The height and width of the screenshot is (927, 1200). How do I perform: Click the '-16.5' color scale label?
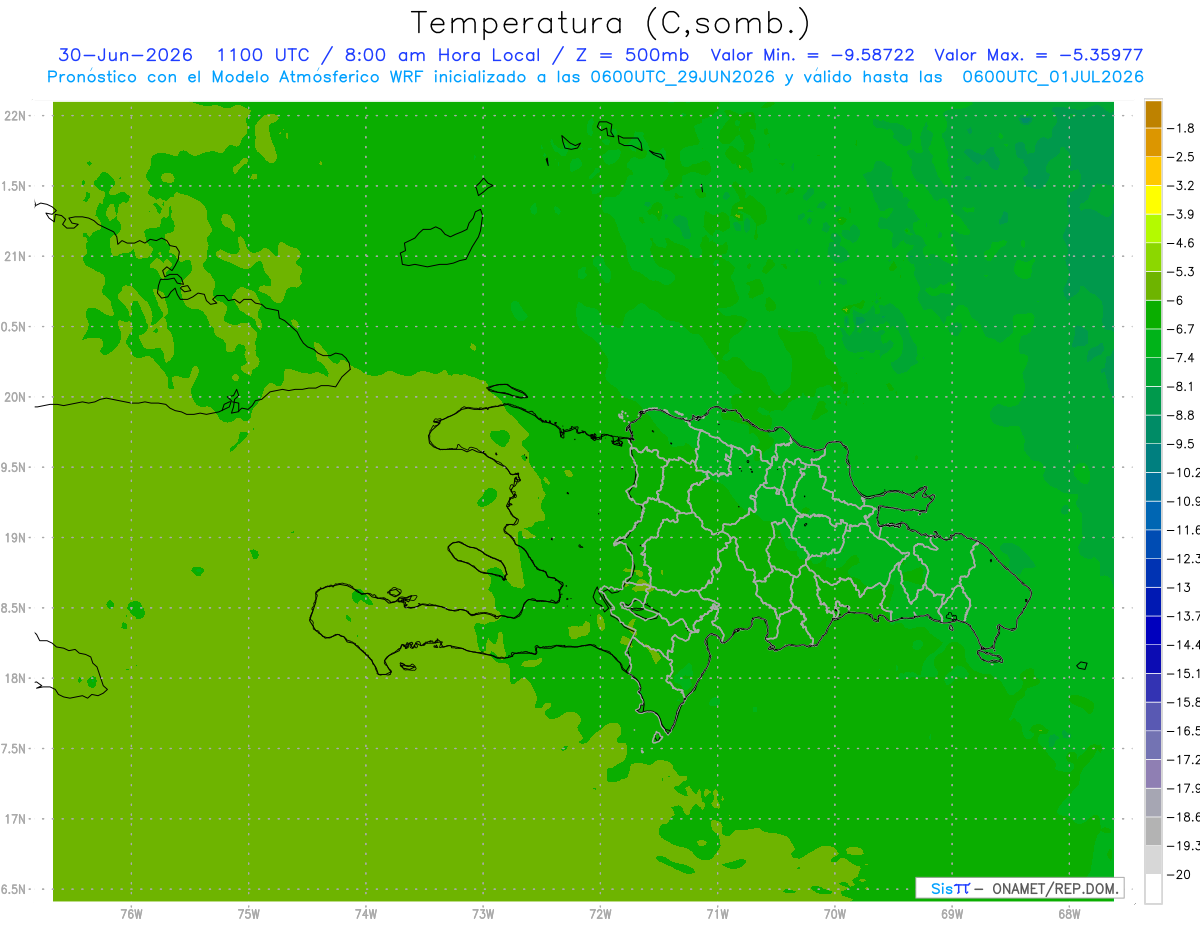coord(1183,731)
